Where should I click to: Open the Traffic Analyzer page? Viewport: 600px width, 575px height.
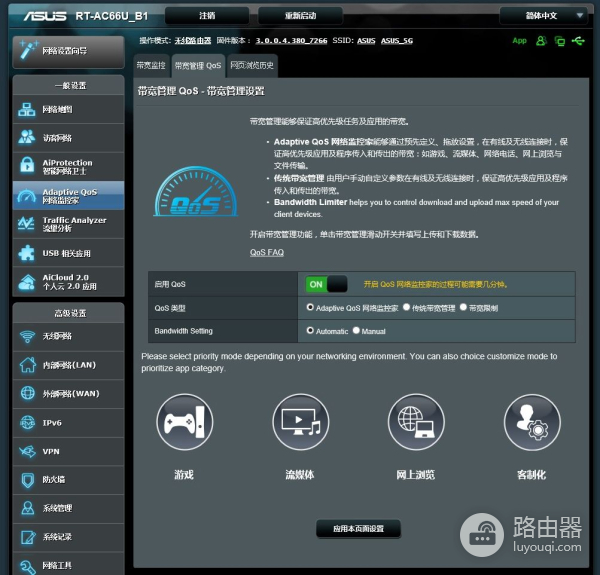pyautogui.click(x=68, y=224)
